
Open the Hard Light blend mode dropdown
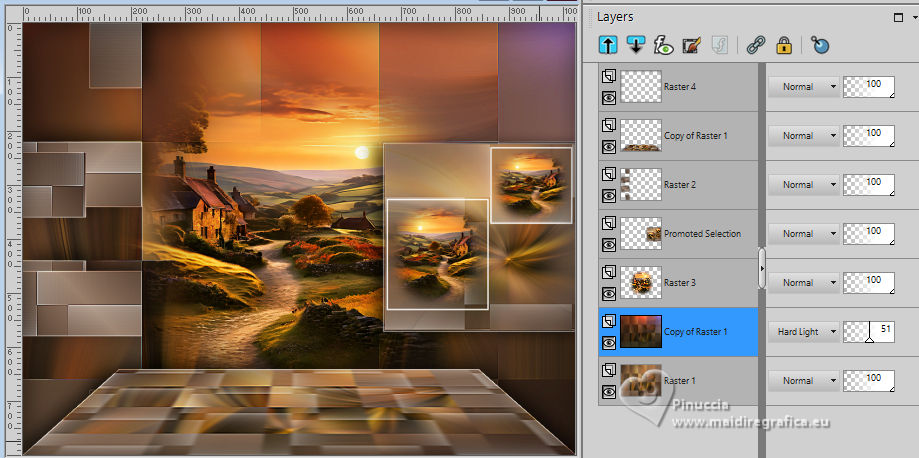(804, 332)
